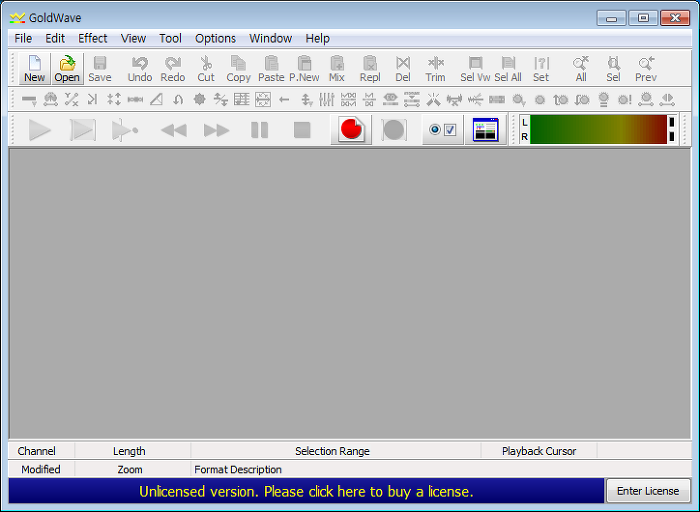
Task: Open the Effect menu
Action: (92, 38)
